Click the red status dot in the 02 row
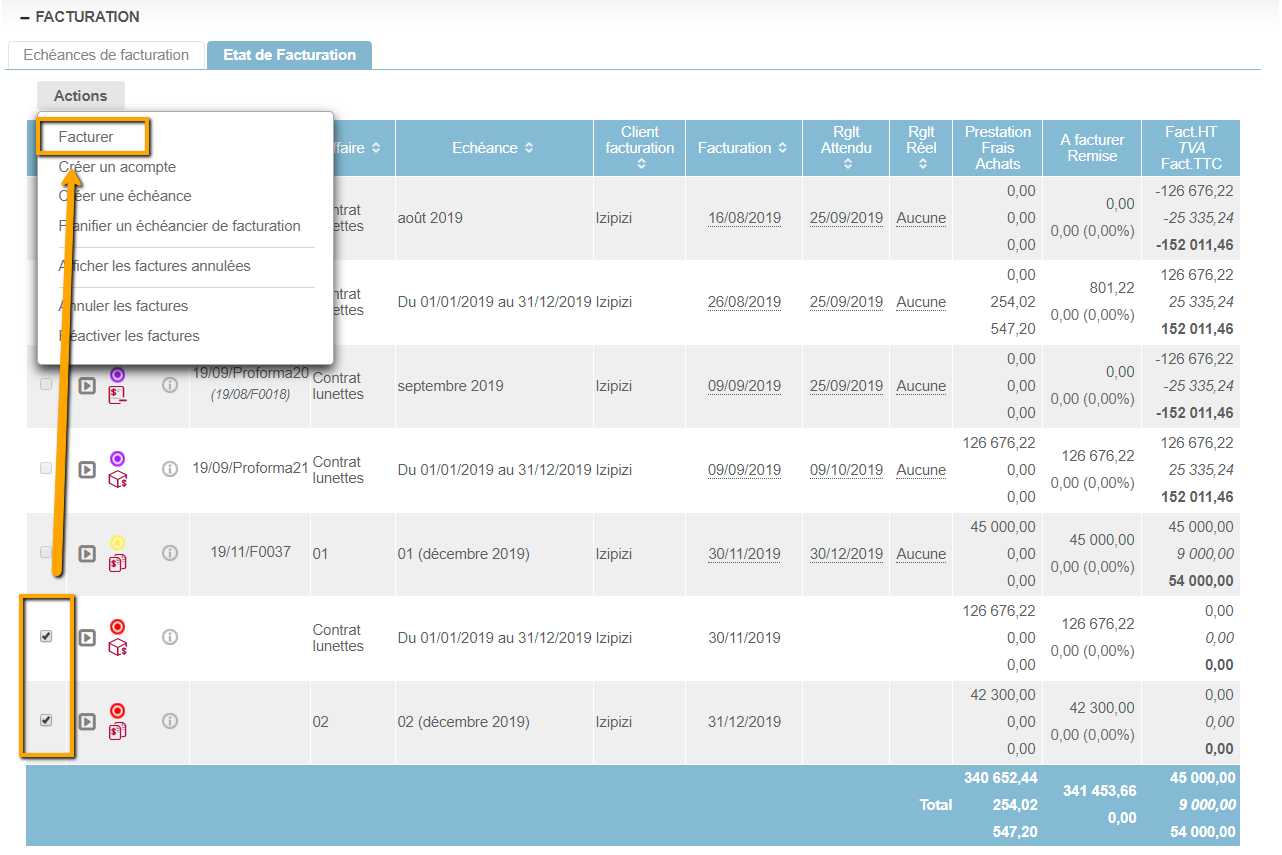This screenshot has width=1282, height=855. pos(117,710)
